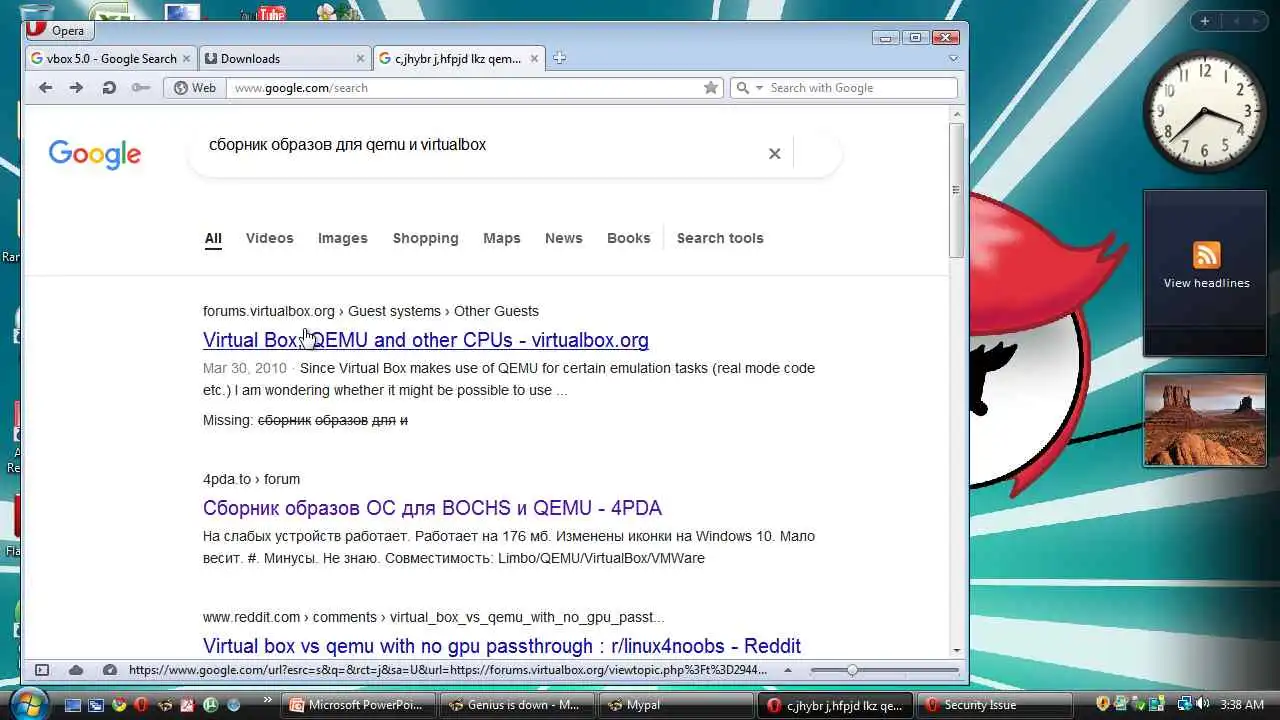Open the Opera main menu button

[60, 31]
